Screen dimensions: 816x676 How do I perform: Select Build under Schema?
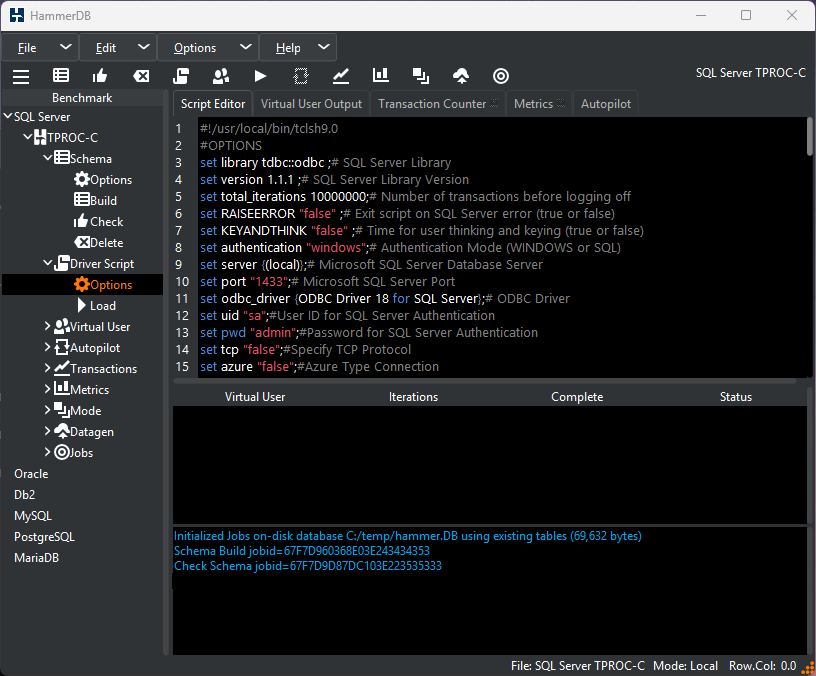[x=95, y=200]
